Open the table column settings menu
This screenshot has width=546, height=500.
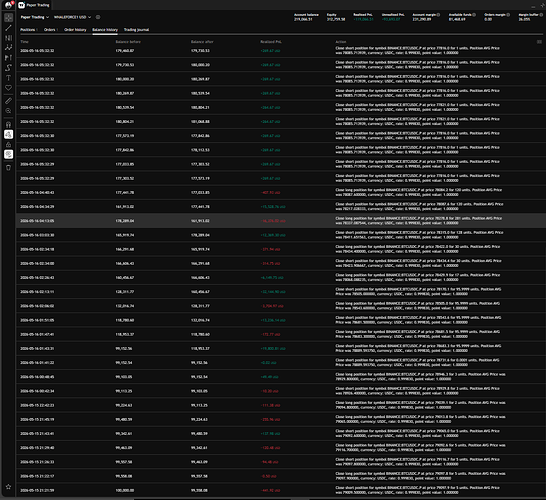pos(539,42)
